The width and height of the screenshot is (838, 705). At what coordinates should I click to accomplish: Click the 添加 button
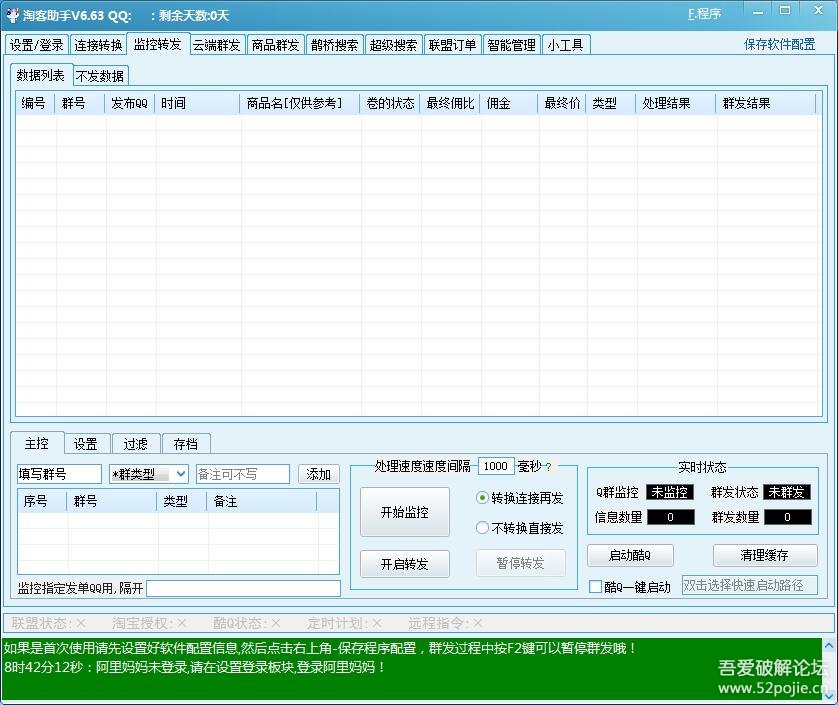pos(319,474)
